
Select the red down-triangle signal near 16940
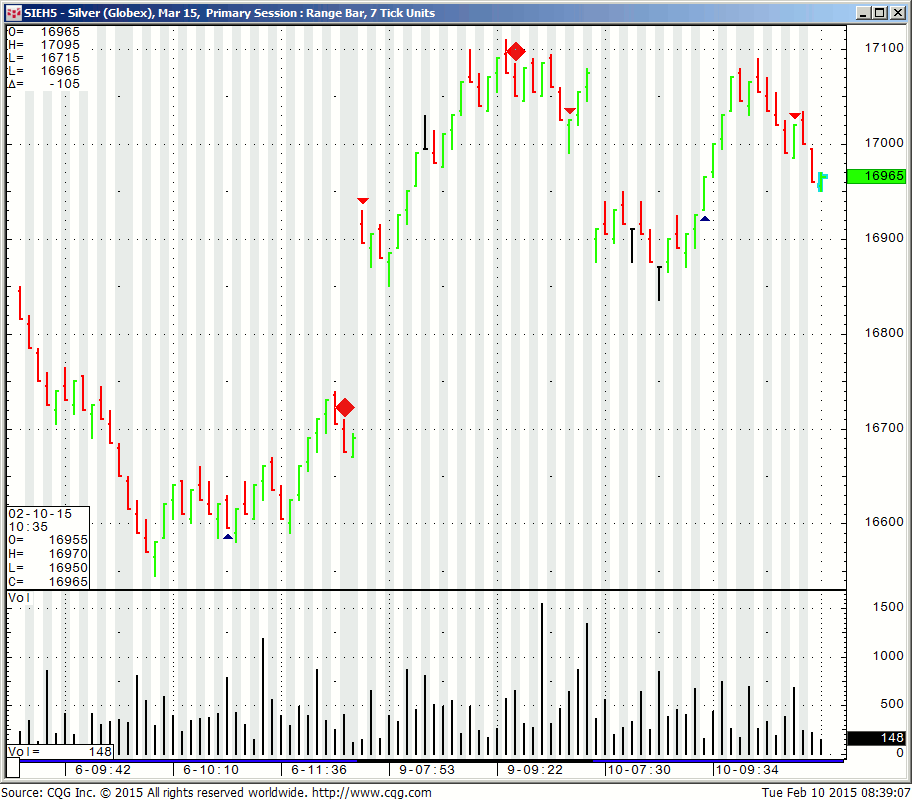363,201
